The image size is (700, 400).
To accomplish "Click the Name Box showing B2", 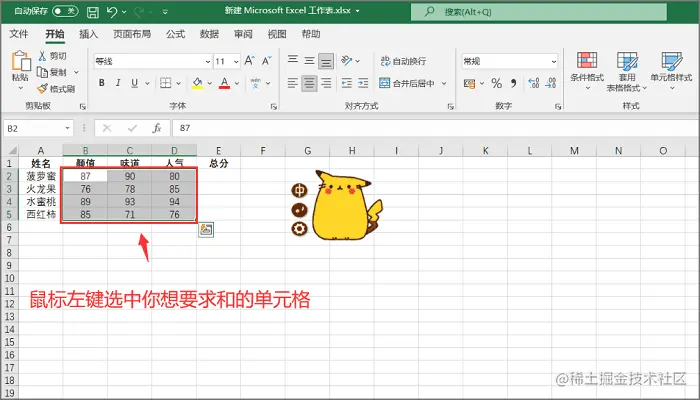I will [38, 129].
